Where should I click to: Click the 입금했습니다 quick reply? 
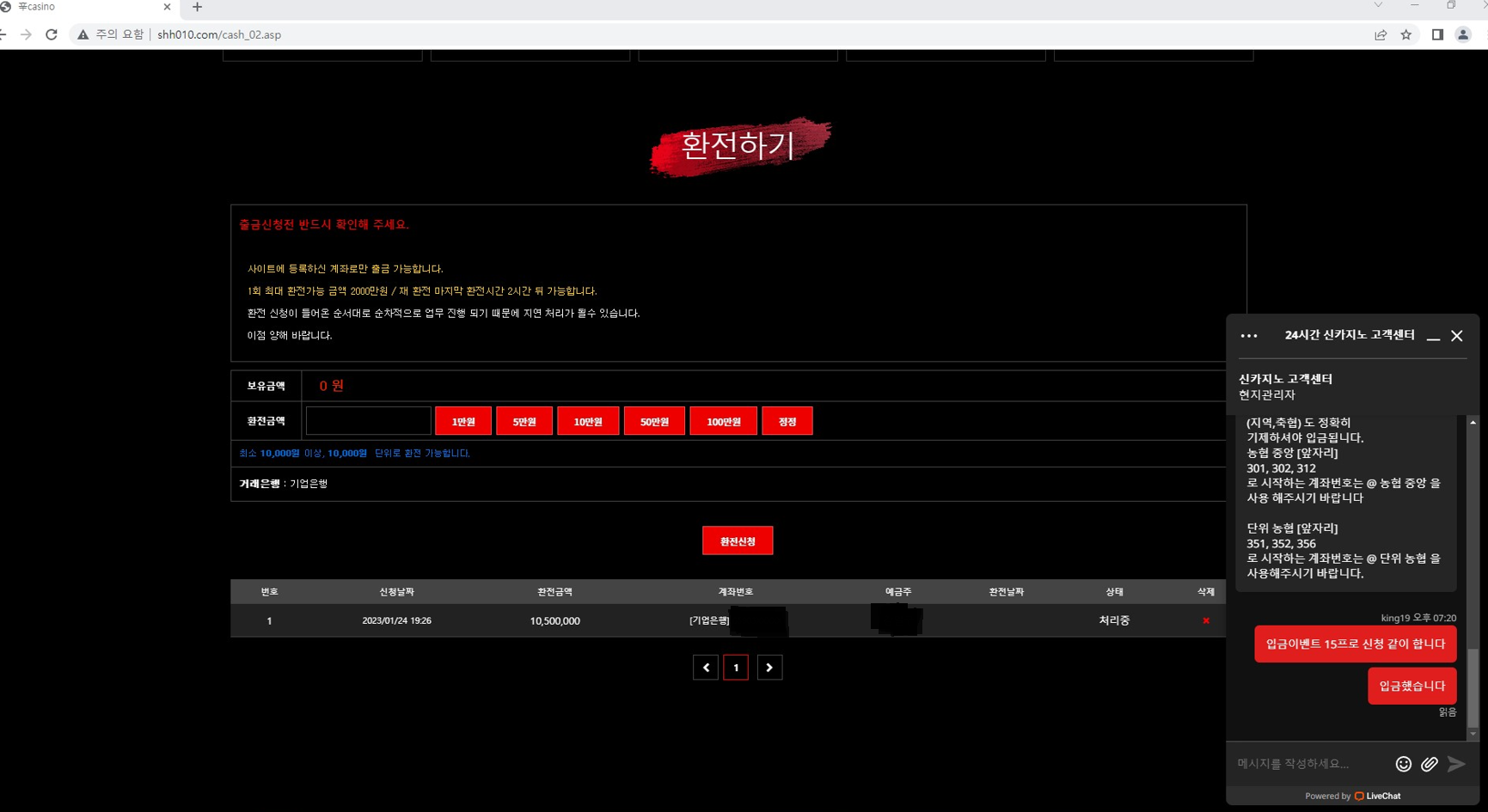point(1411,685)
